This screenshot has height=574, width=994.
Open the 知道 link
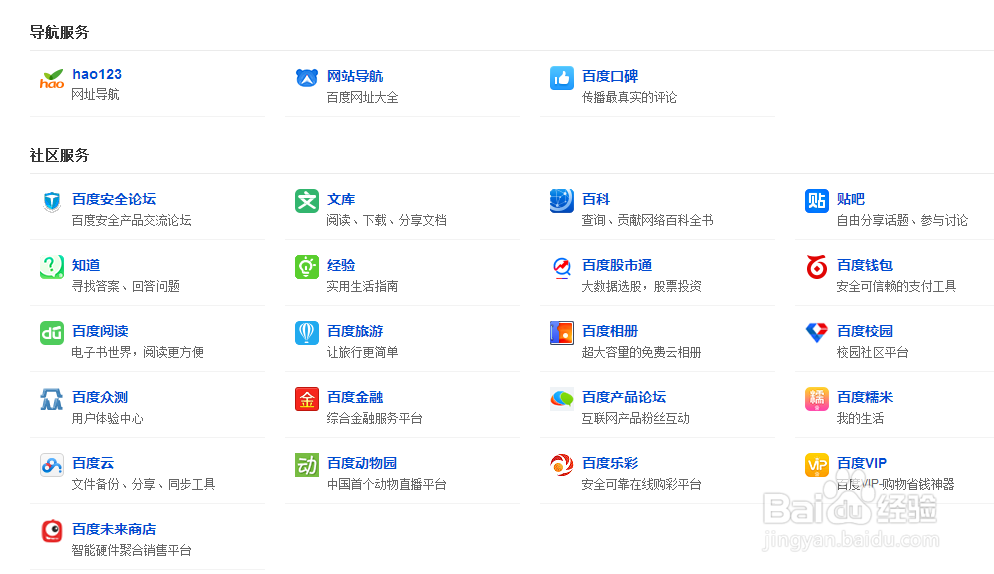coord(86,265)
